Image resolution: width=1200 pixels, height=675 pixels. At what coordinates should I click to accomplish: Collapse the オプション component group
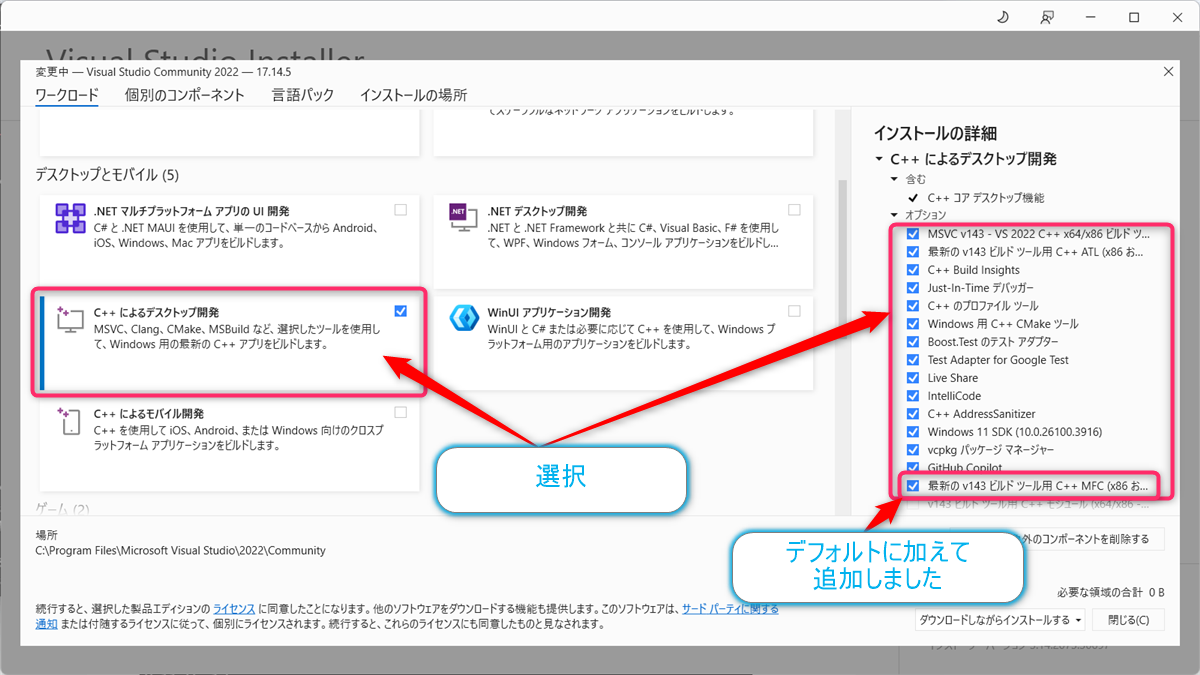tap(893, 212)
